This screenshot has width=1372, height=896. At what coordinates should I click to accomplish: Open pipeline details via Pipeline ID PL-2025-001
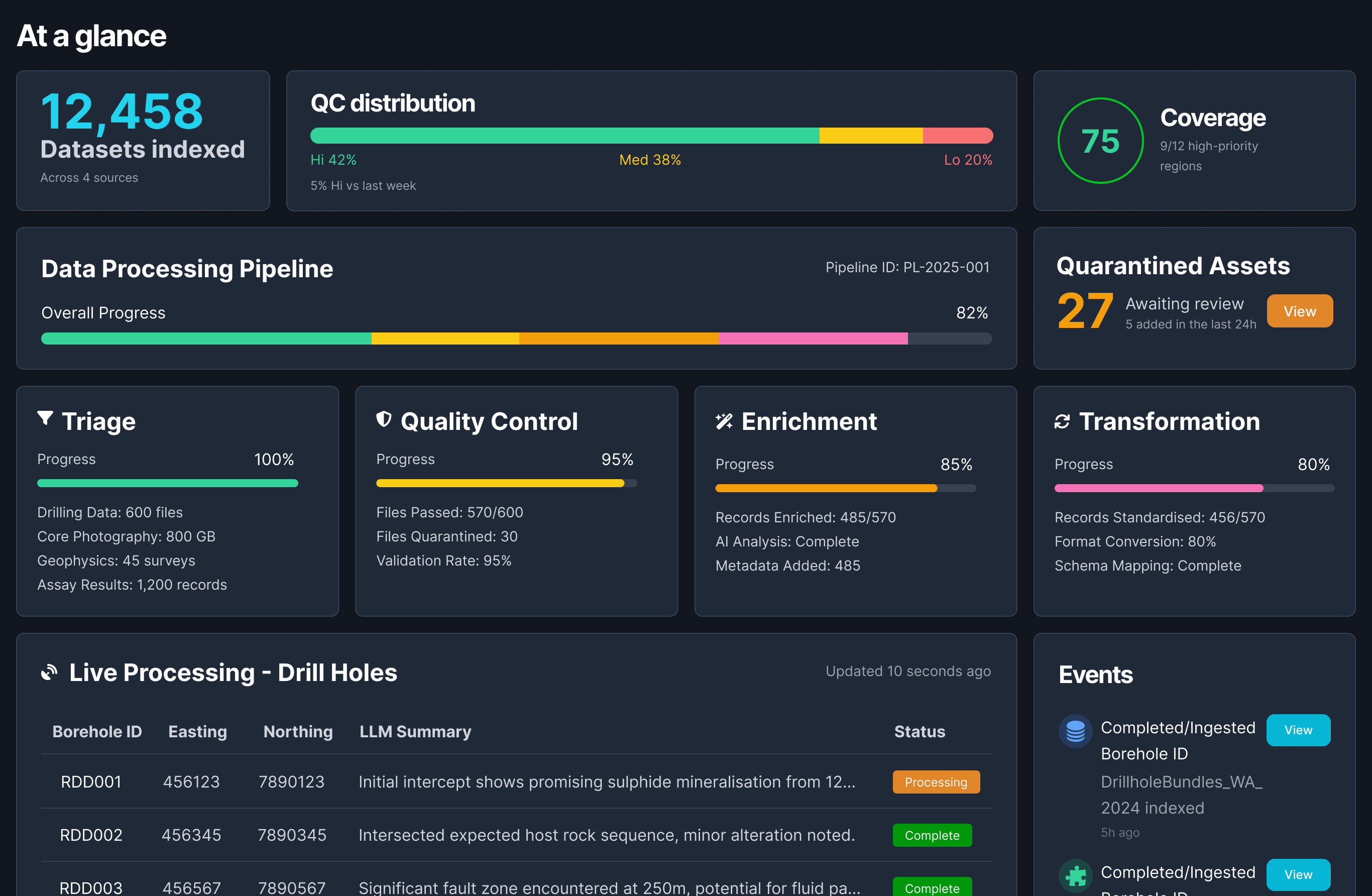(x=907, y=267)
